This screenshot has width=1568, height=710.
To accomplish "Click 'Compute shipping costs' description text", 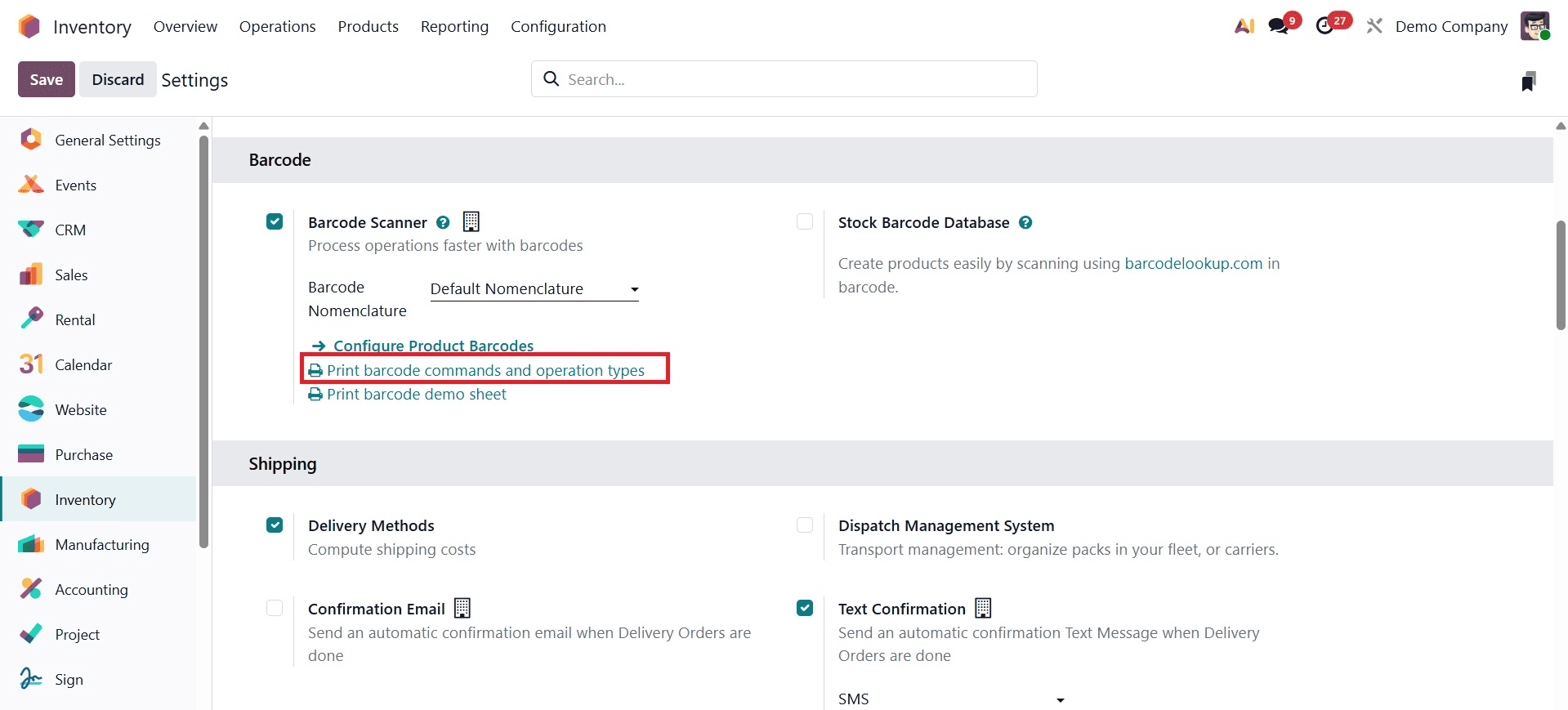I will pyautogui.click(x=391, y=549).
